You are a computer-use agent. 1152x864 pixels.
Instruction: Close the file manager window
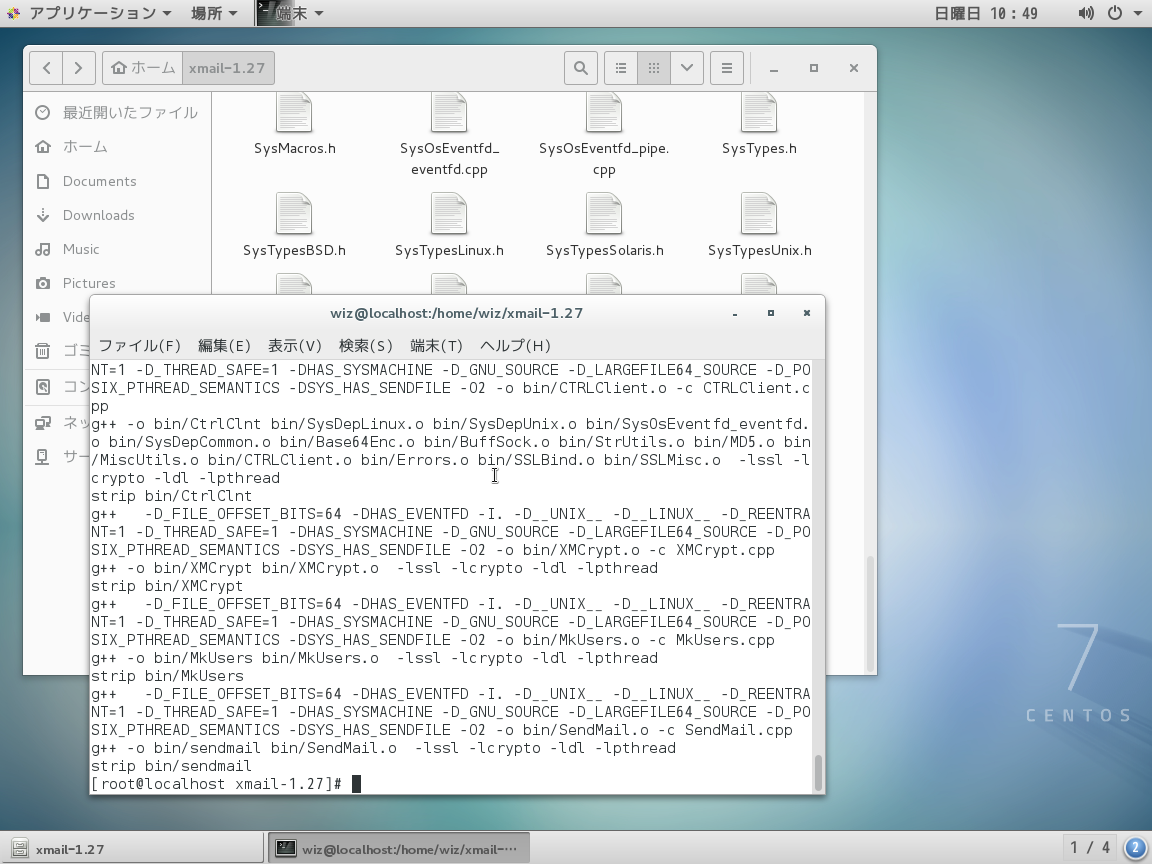click(854, 68)
